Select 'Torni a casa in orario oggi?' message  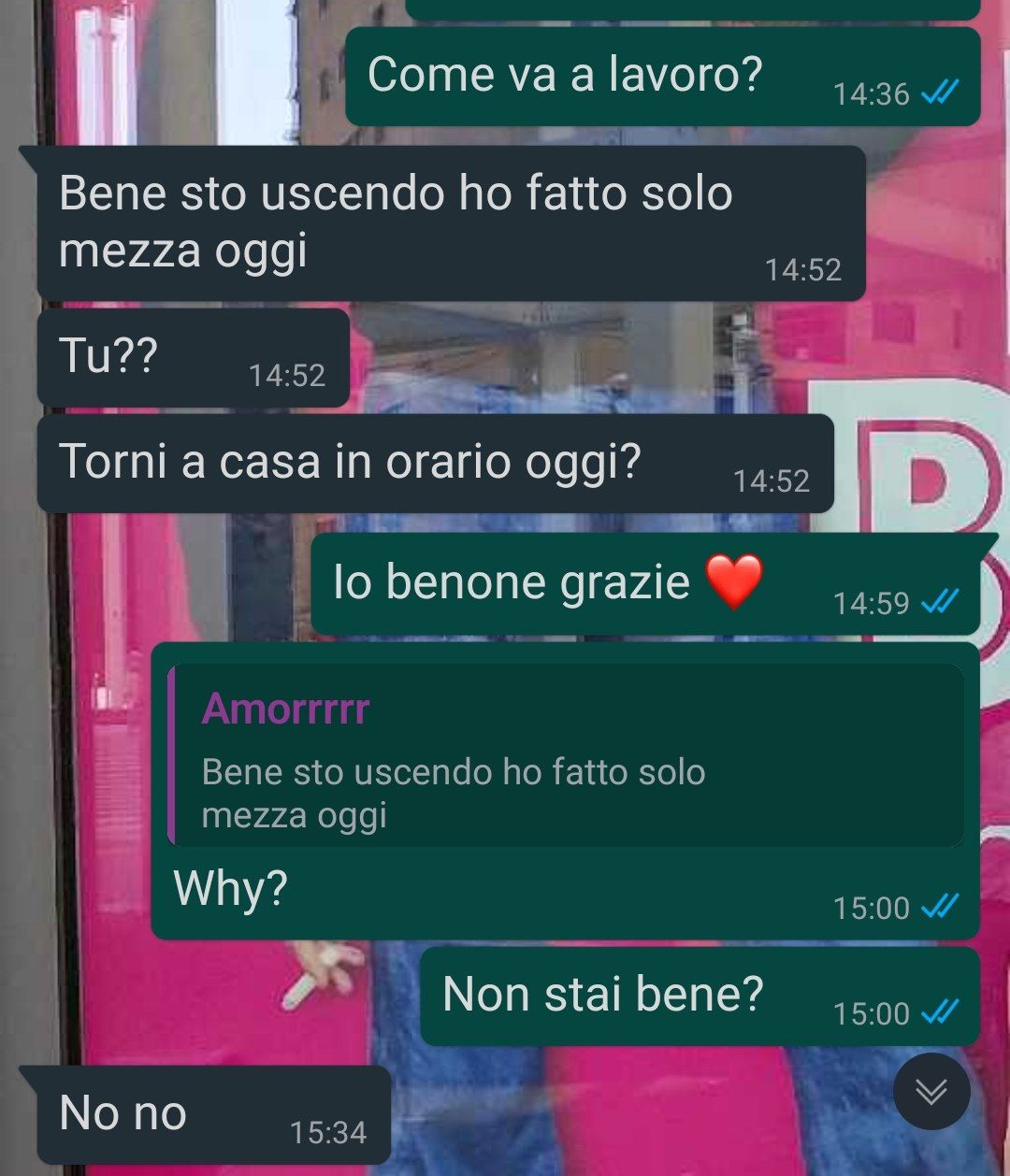click(435, 464)
